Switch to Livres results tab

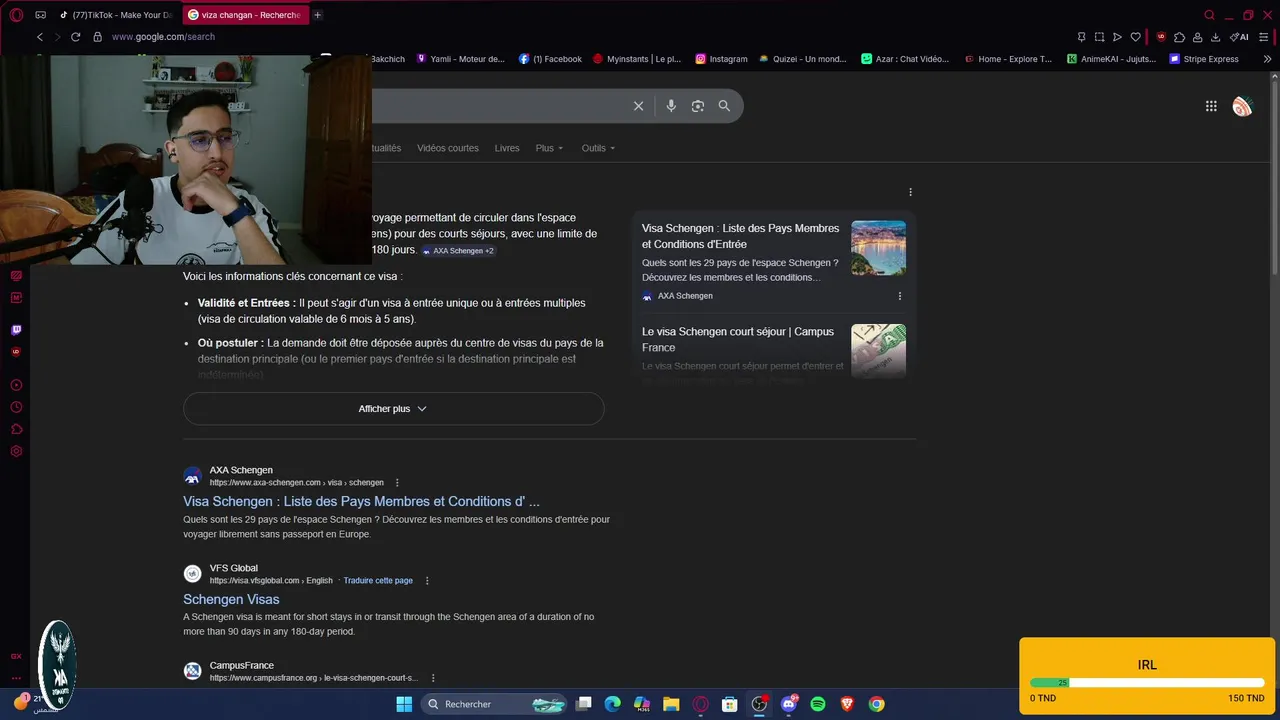507,148
